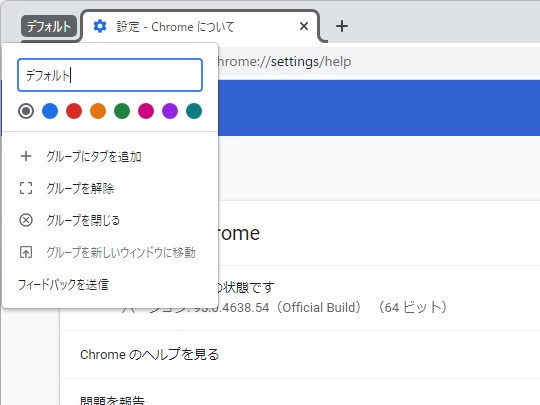Screen dimensions: 540x405
Task: Pick the teal group color
Action: (194, 111)
